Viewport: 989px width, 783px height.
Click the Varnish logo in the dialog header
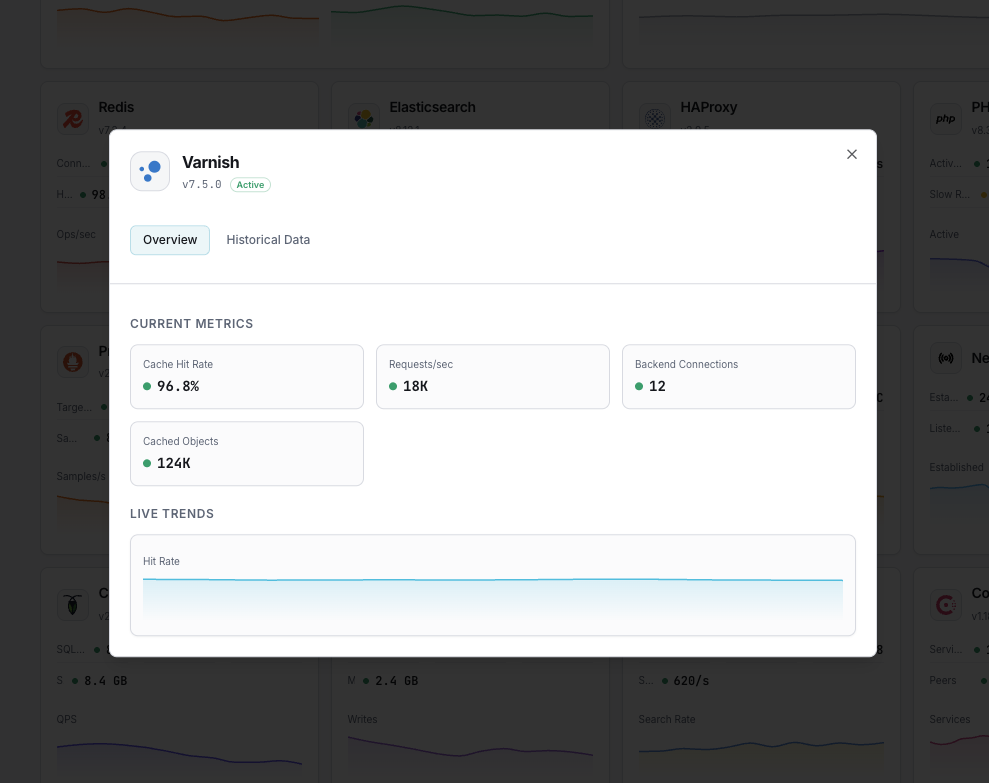coord(150,171)
